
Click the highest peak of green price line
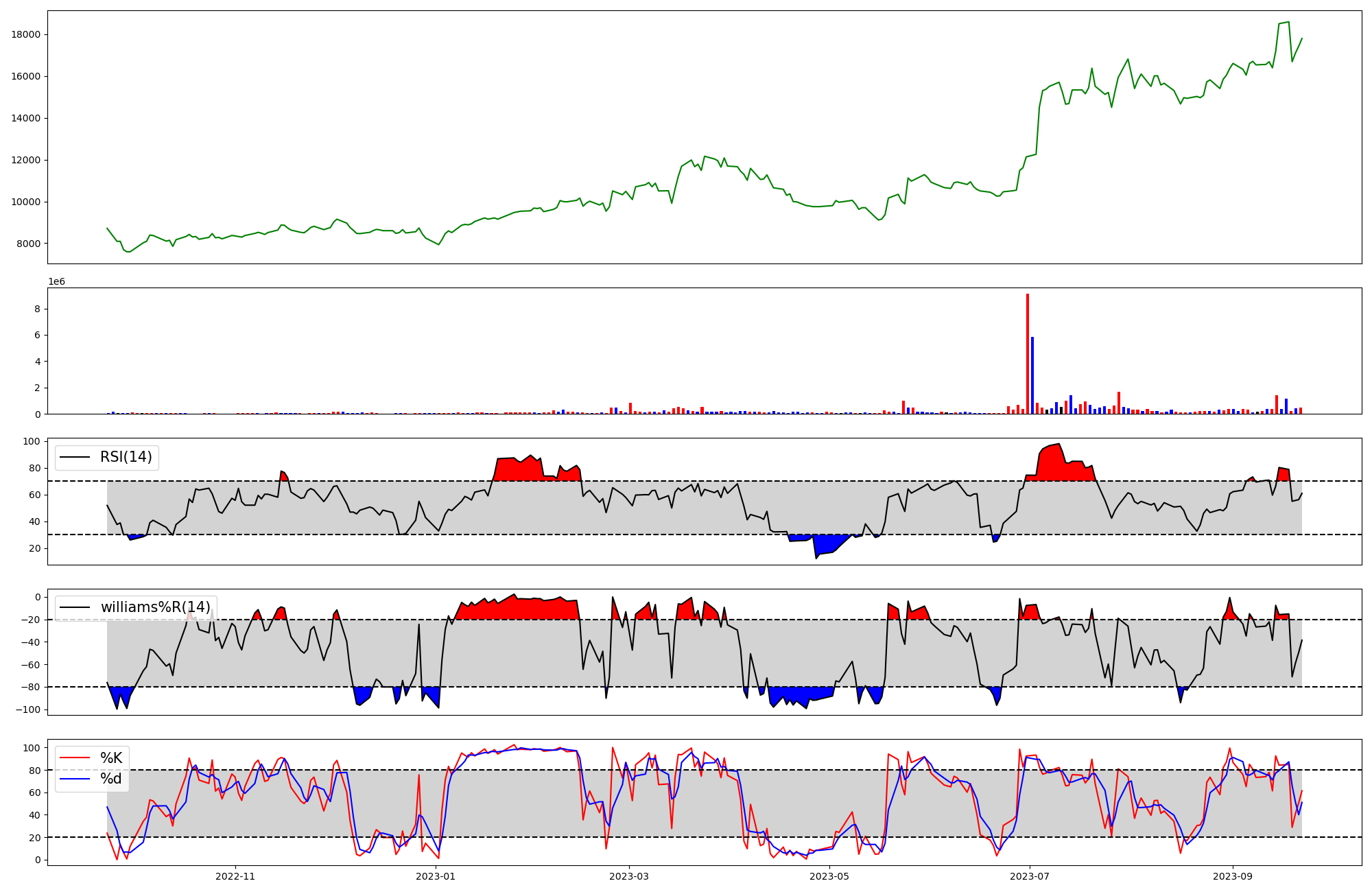pos(1288,22)
